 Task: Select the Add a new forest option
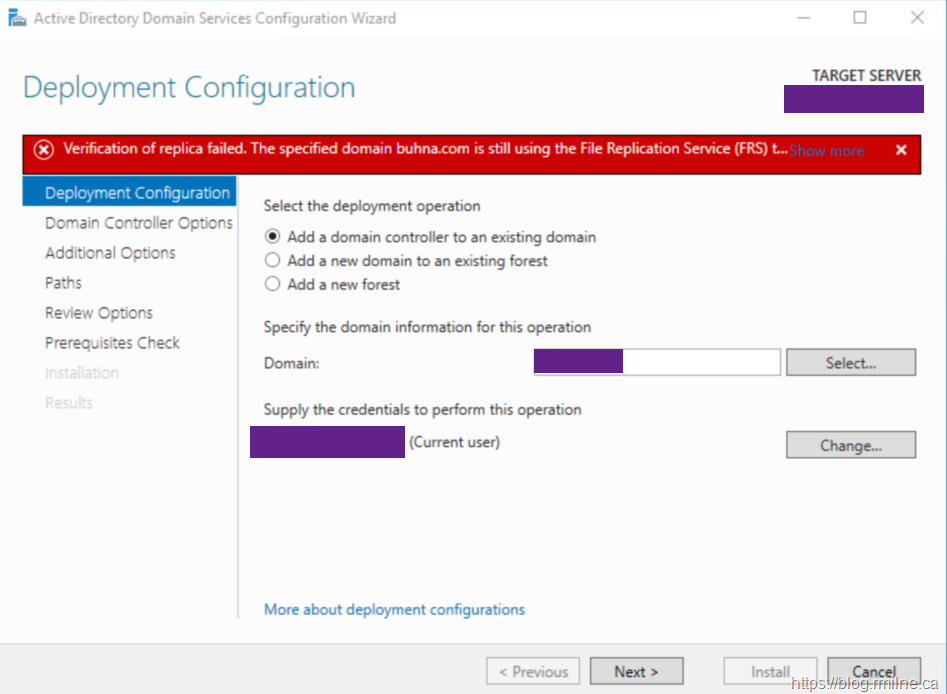[x=271, y=284]
